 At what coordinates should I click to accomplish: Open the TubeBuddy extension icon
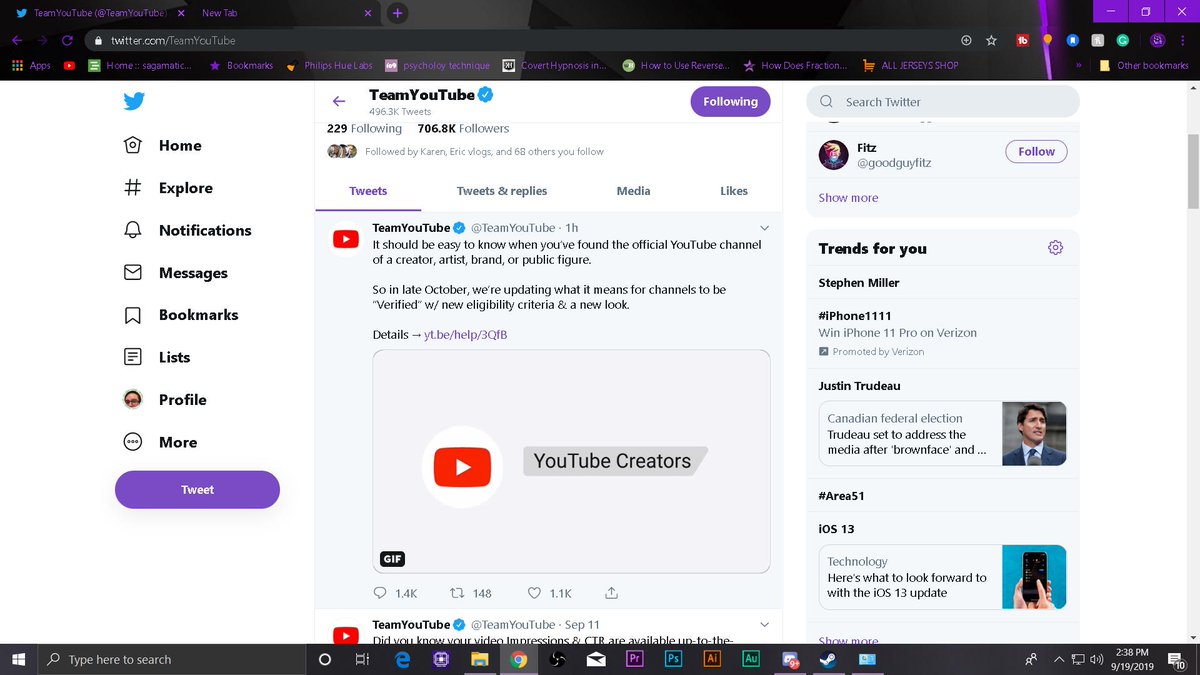(x=1022, y=40)
